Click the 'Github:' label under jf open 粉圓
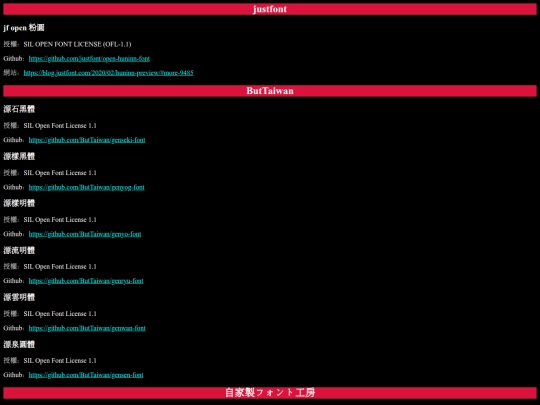 [14, 59]
